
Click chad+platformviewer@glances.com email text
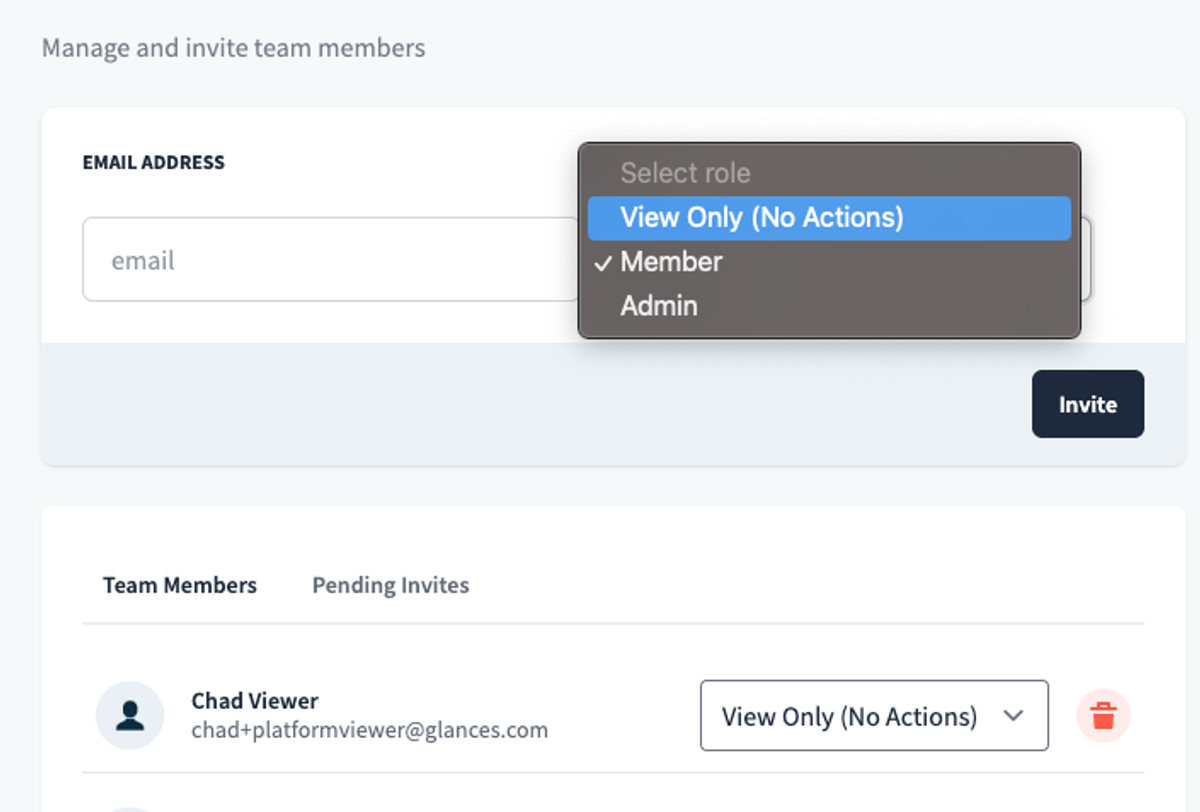370,730
